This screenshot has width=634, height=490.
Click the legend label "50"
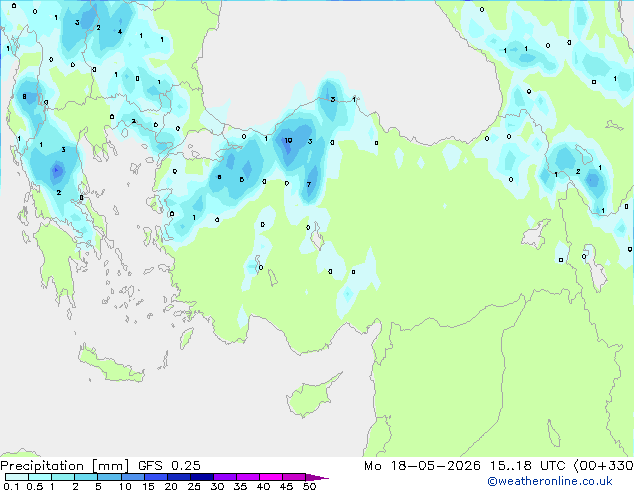[x=310, y=486]
